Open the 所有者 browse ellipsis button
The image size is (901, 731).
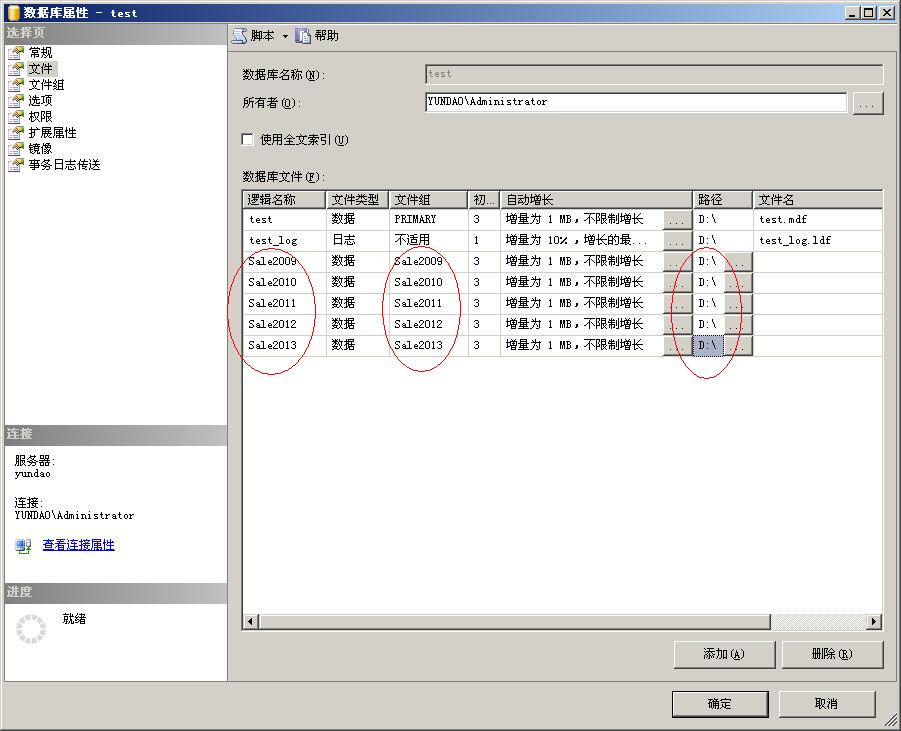tap(867, 103)
